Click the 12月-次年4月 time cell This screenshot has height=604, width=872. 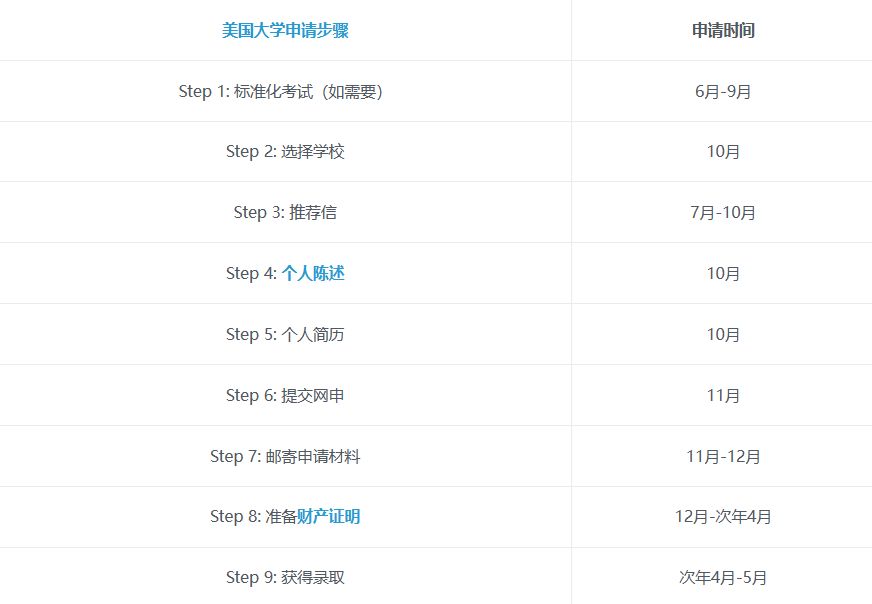pos(723,516)
